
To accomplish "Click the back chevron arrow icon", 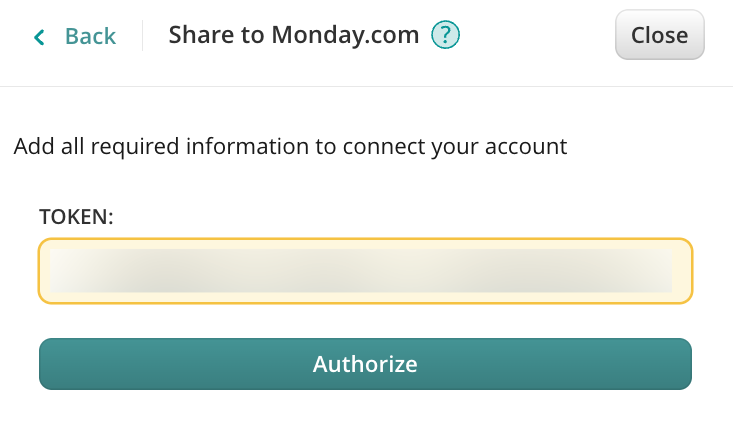I will (39, 38).
